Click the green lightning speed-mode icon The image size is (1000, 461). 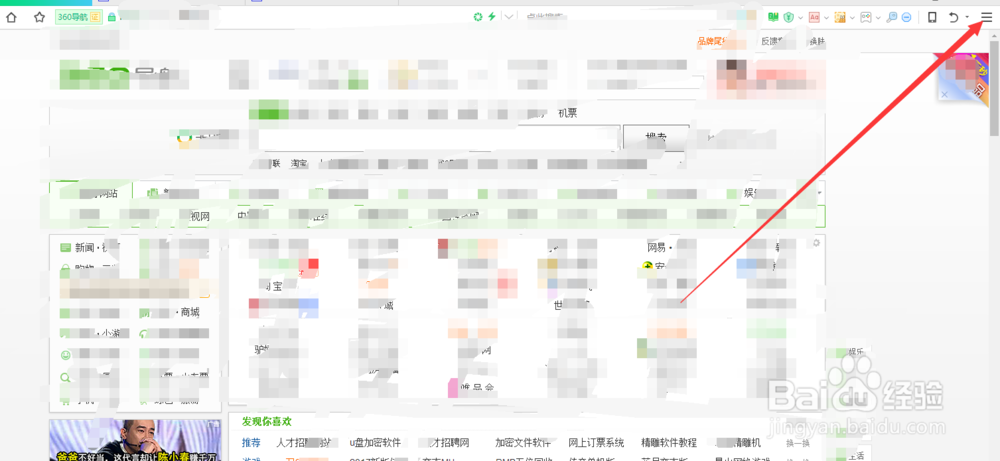click(x=492, y=17)
